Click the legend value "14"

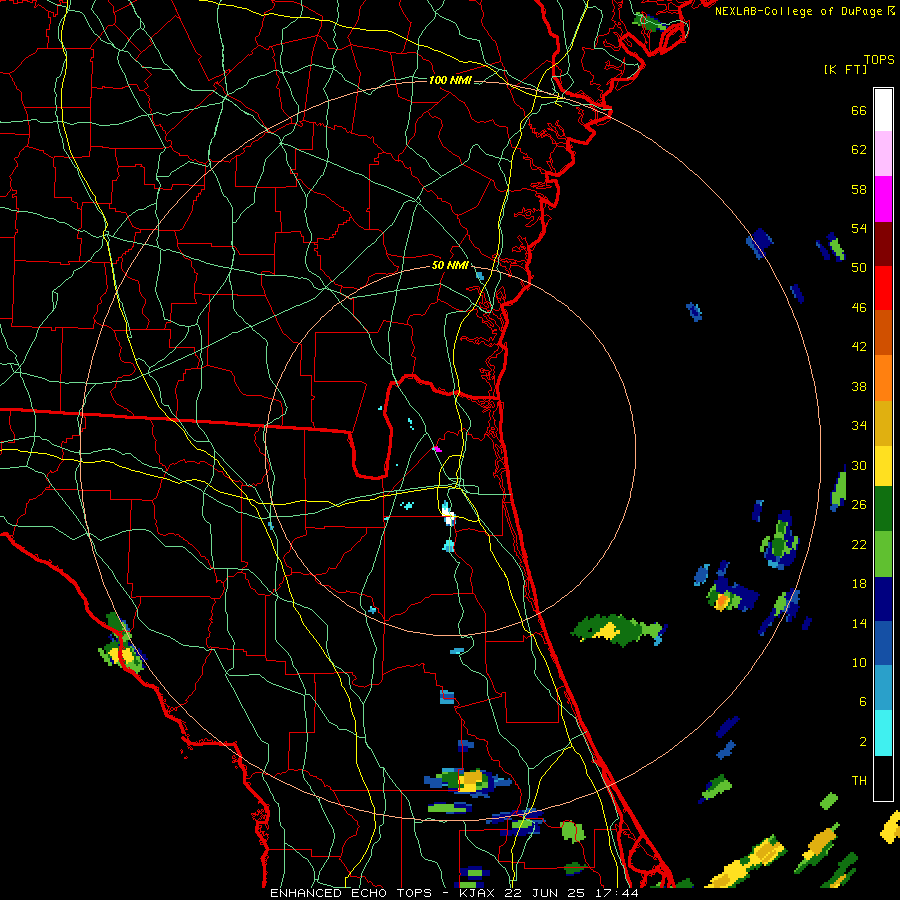click(x=859, y=623)
